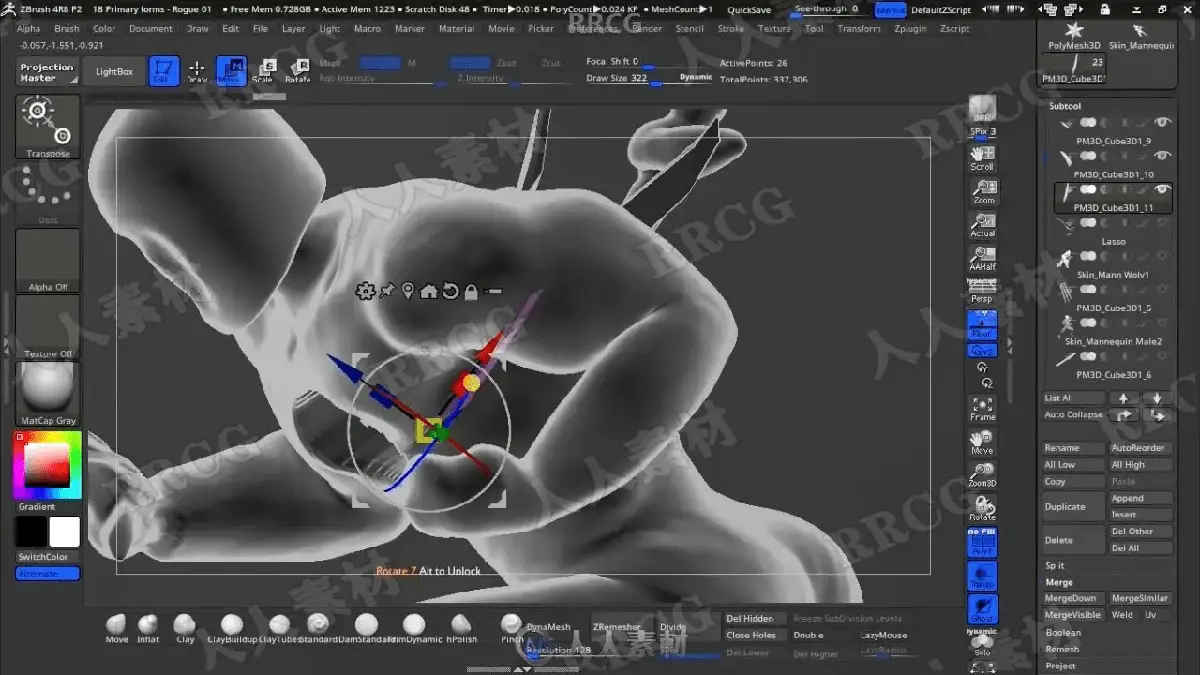This screenshot has width=1200, height=675.
Task: Click the Zoom canvas icon
Action: click(983, 192)
